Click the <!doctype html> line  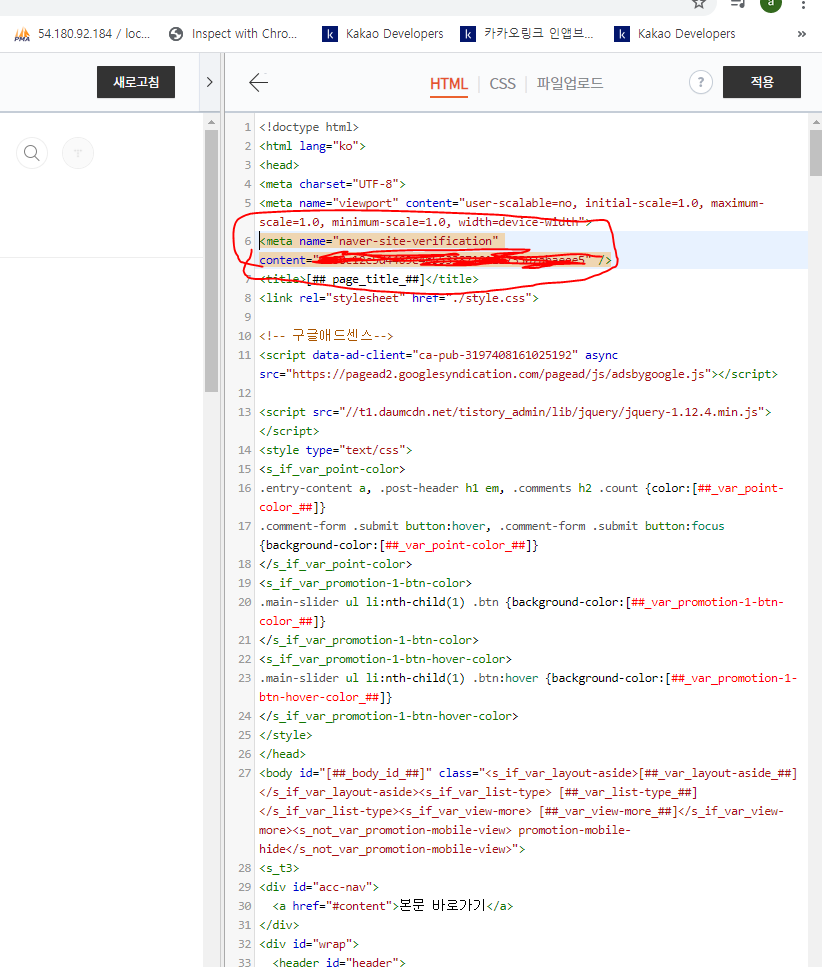(x=309, y=127)
